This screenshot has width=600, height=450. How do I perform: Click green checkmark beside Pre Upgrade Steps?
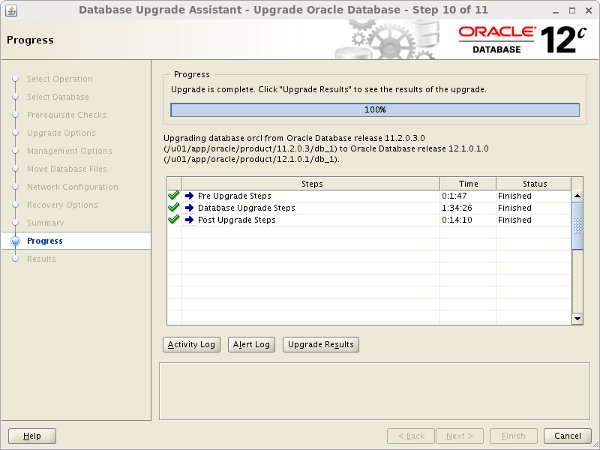click(174, 196)
